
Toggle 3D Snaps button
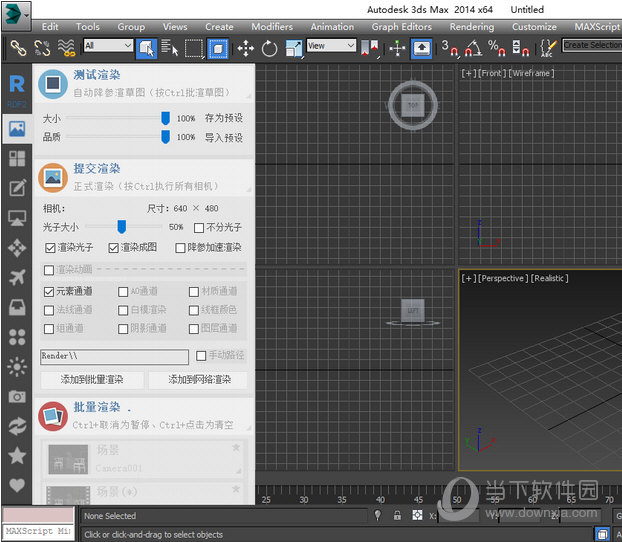(x=450, y=48)
